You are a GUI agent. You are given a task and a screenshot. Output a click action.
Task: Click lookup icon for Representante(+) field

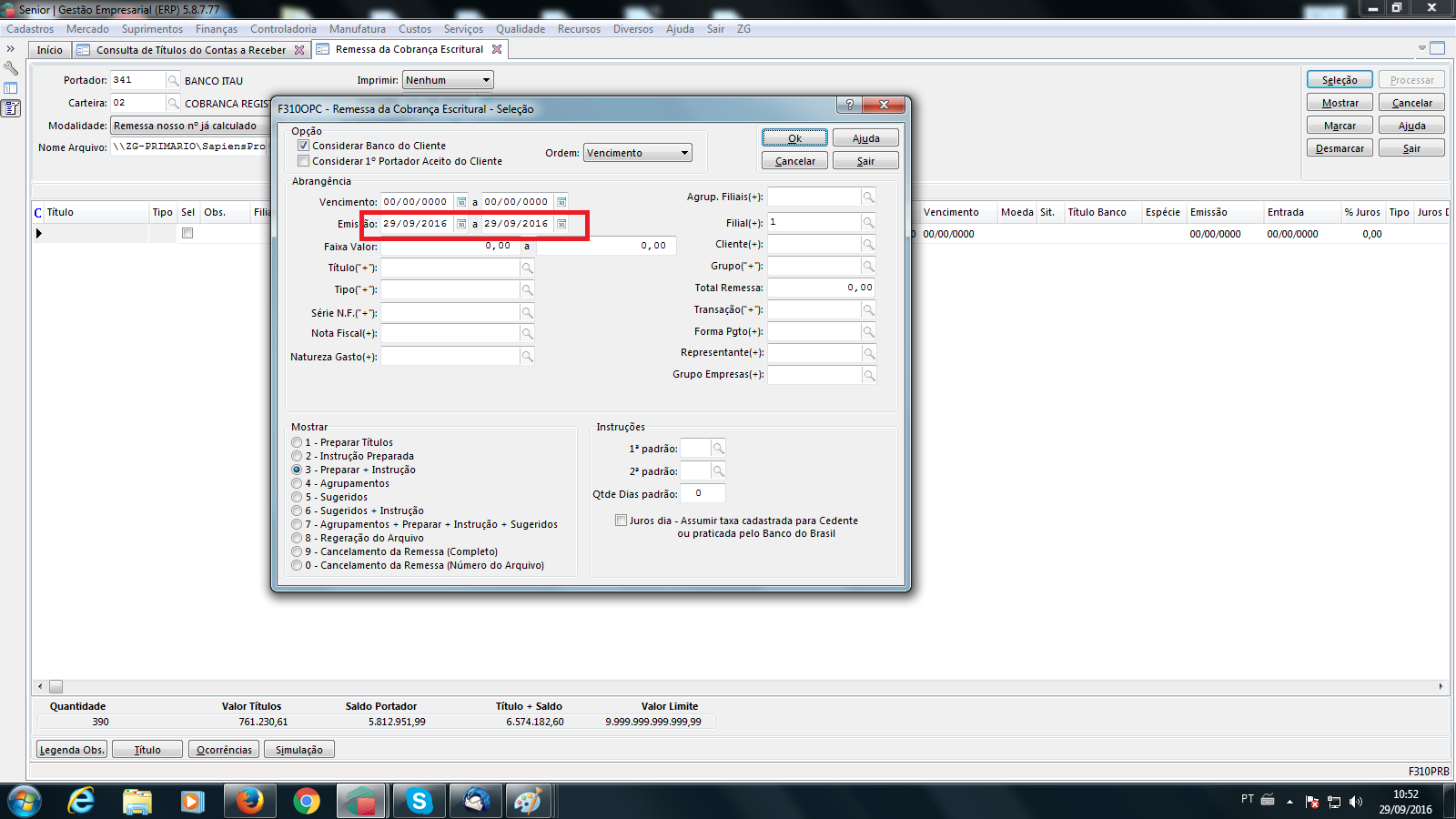click(x=868, y=353)
